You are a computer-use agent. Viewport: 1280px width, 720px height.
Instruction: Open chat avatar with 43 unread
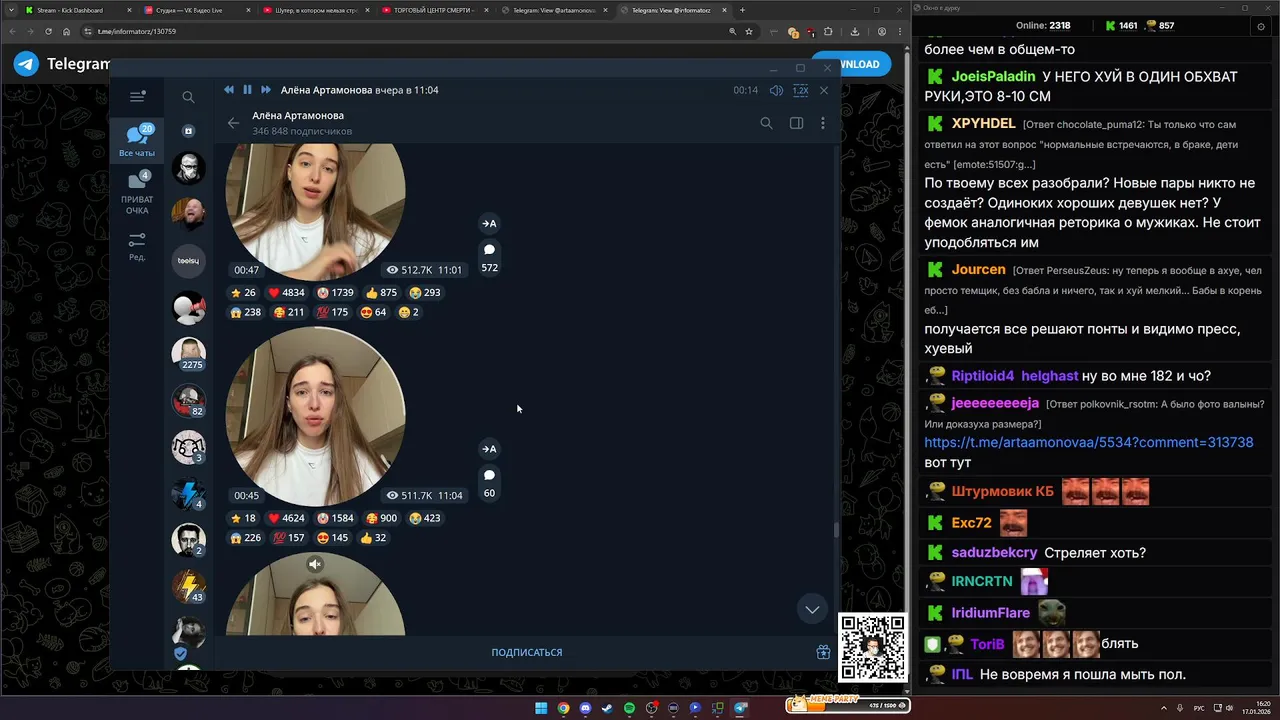tap(188, 586)
